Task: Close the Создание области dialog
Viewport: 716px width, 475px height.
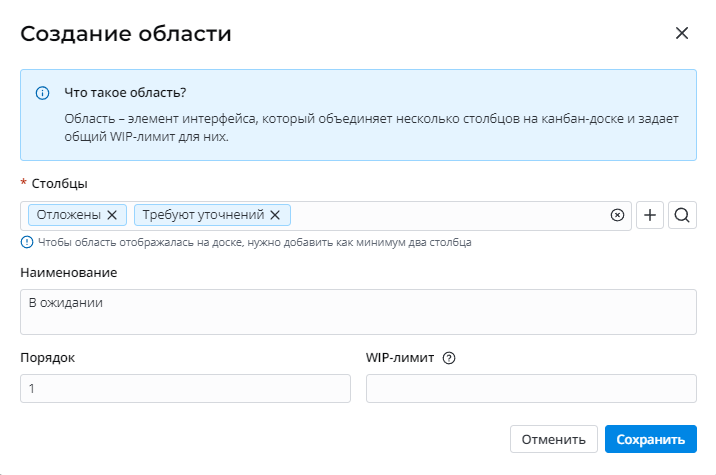Action: [682, 33]
